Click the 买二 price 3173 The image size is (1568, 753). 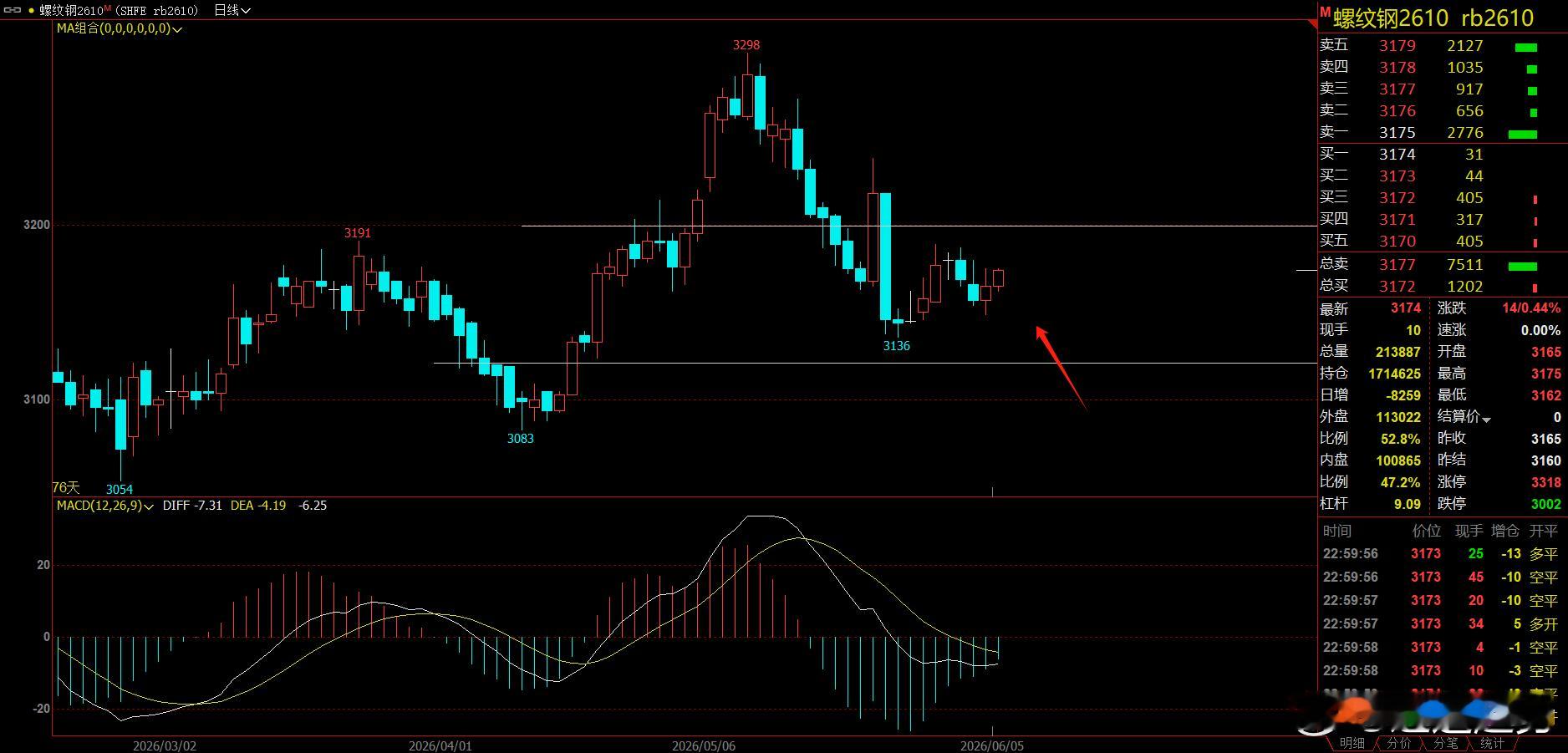1397,176
